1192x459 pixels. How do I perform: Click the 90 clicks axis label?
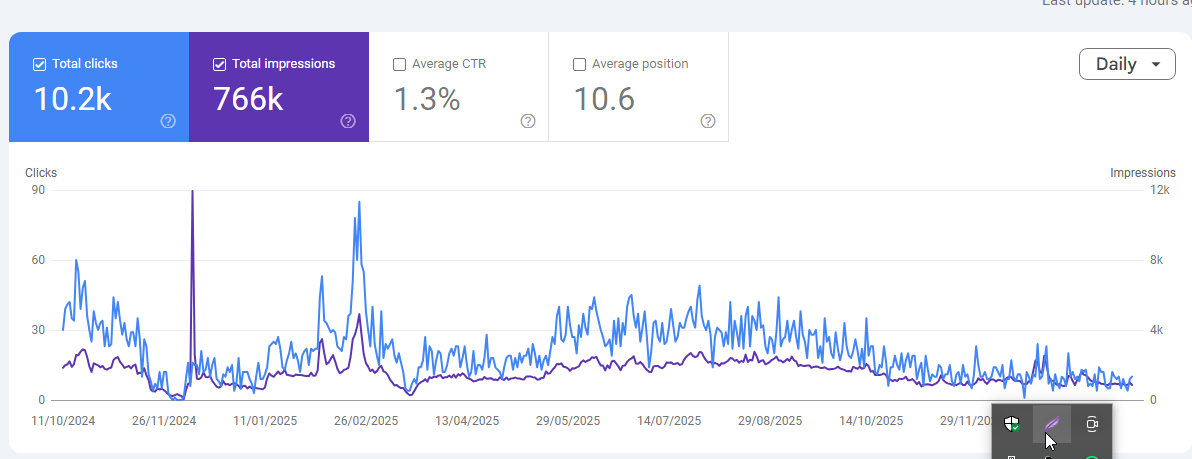pyautogui.click(x=37, y=190)
